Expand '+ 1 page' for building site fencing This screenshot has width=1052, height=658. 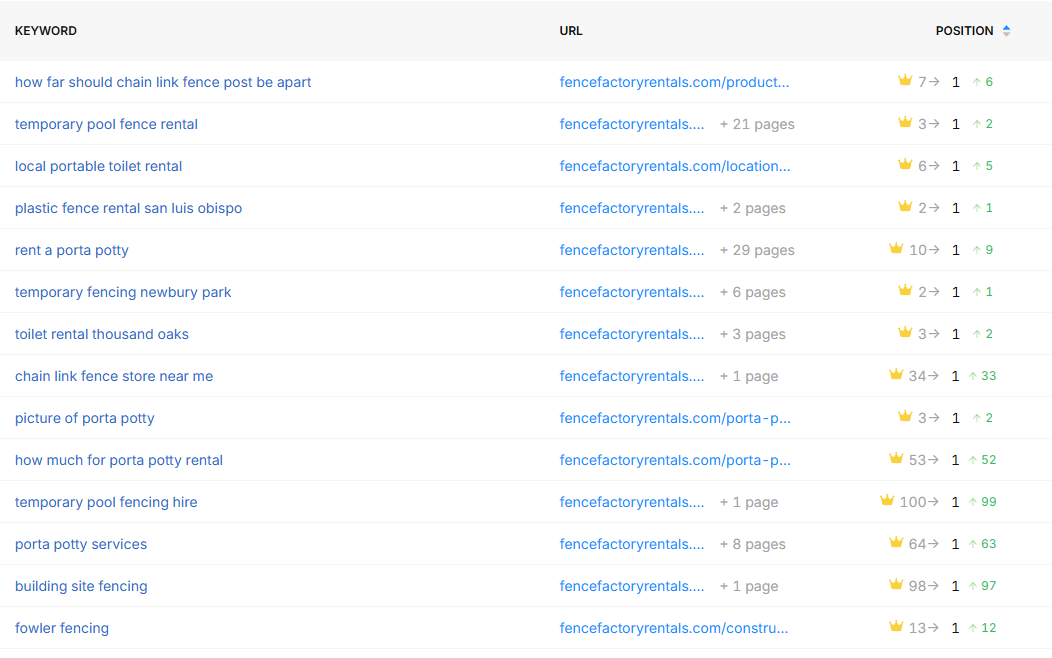tap(749, 586)
